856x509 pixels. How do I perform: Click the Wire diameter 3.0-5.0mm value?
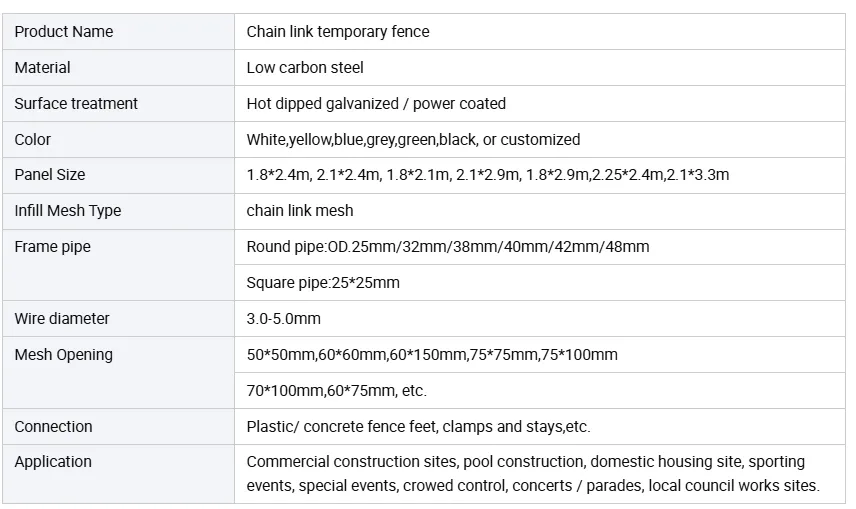pos(283,319)
